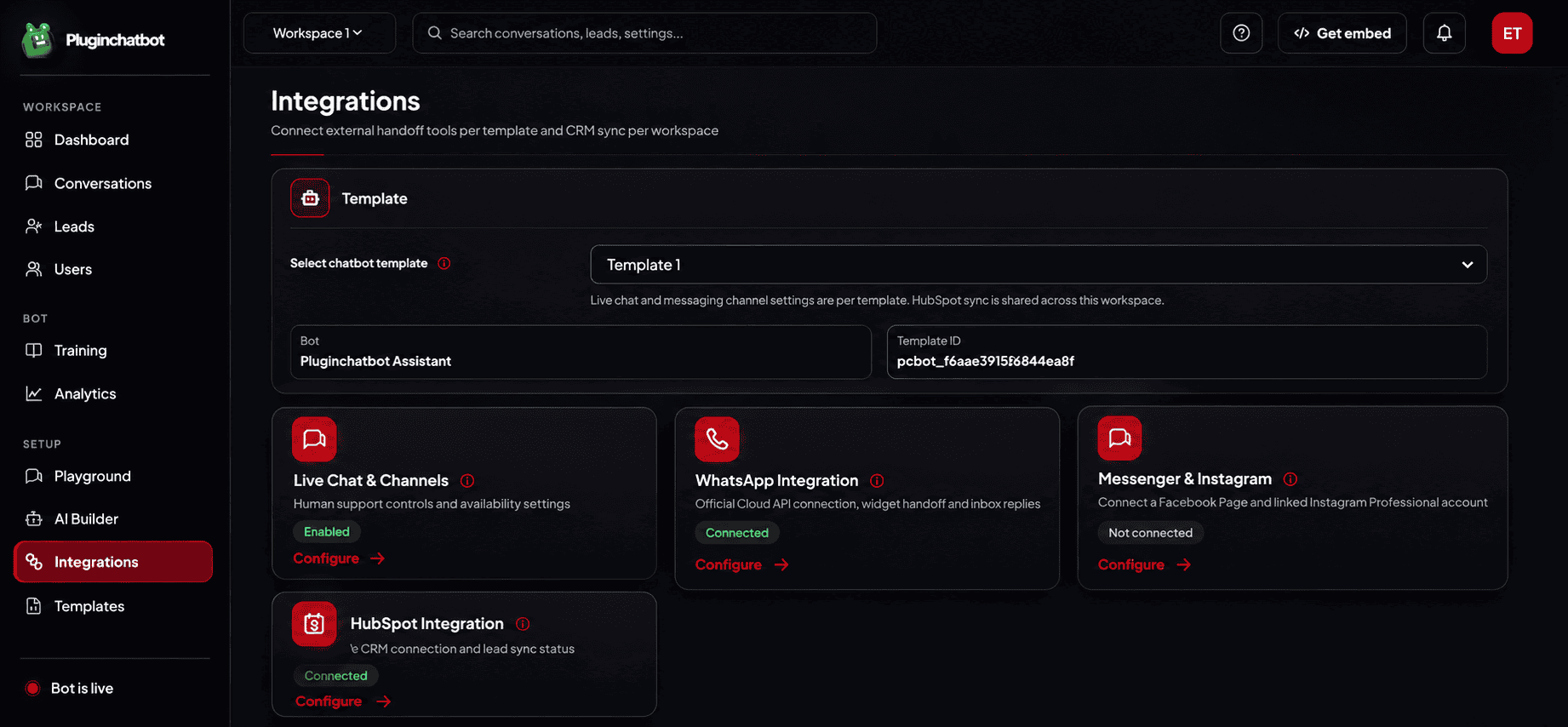
Task: Click the Template section robot icon
Action: tap(310, 198)
